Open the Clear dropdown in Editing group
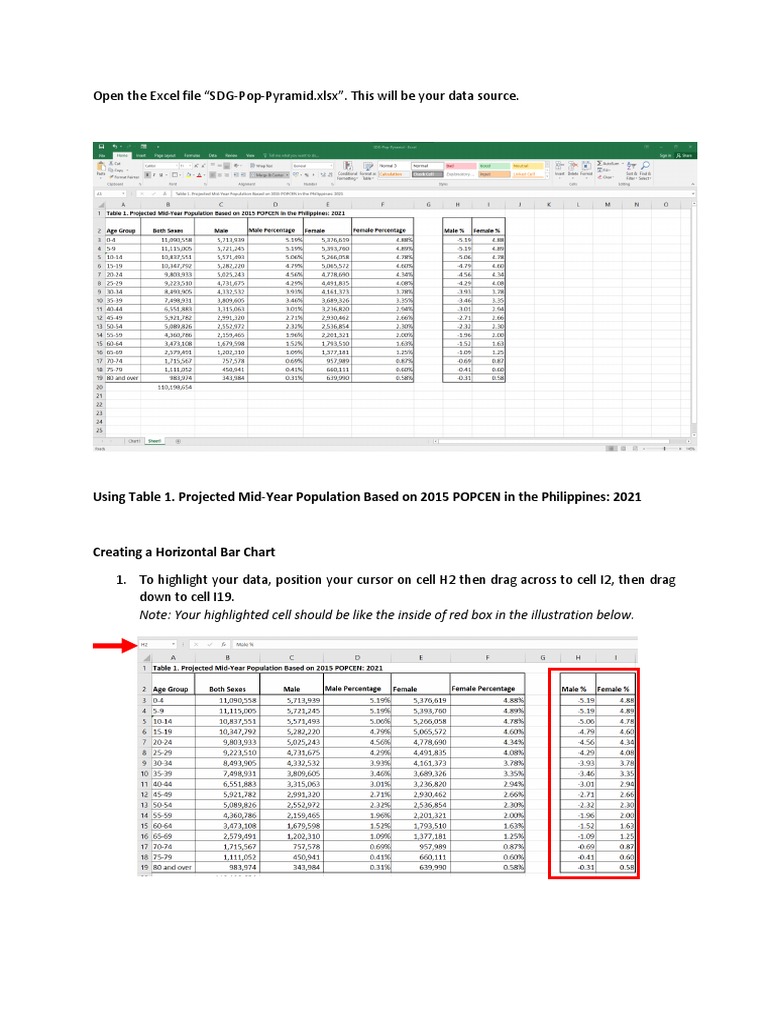Viewport: 768px width, 1024px height. click(605, 177)
